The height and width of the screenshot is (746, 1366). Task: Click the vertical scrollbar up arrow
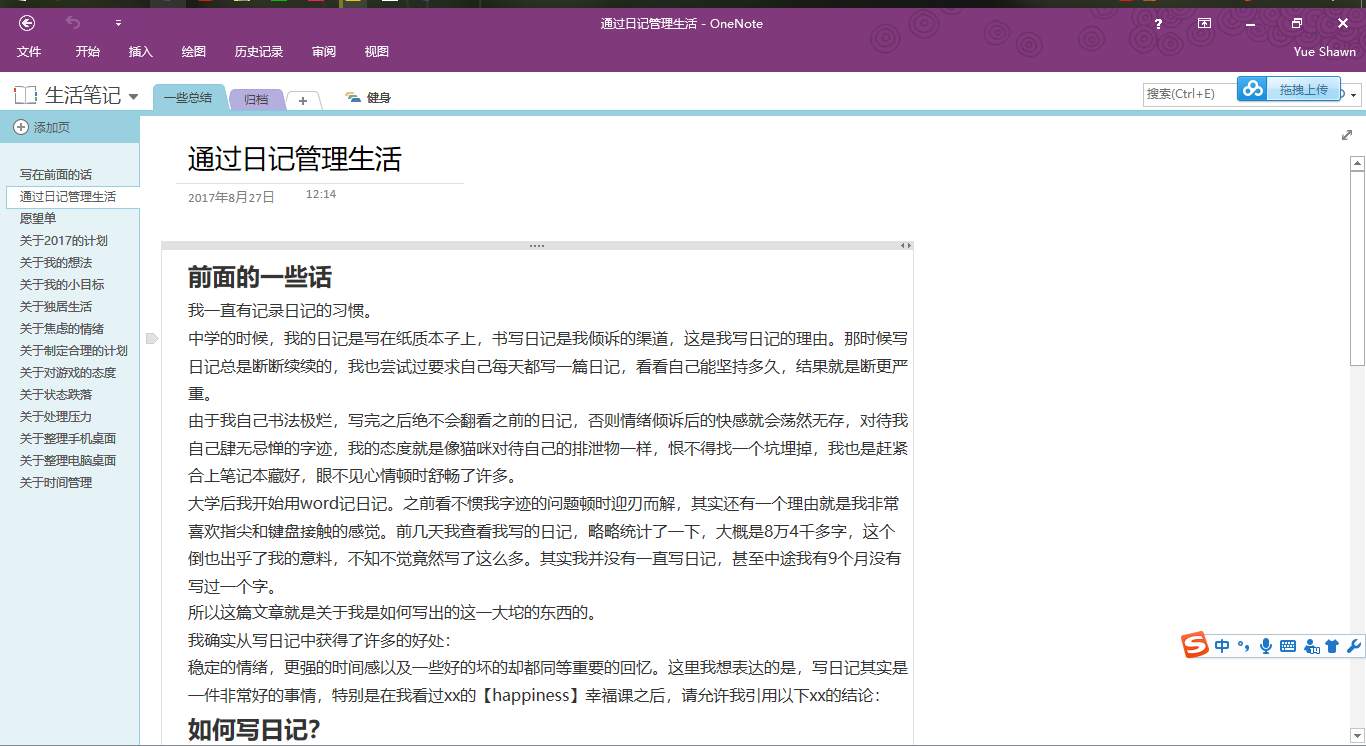point(1357,163)
